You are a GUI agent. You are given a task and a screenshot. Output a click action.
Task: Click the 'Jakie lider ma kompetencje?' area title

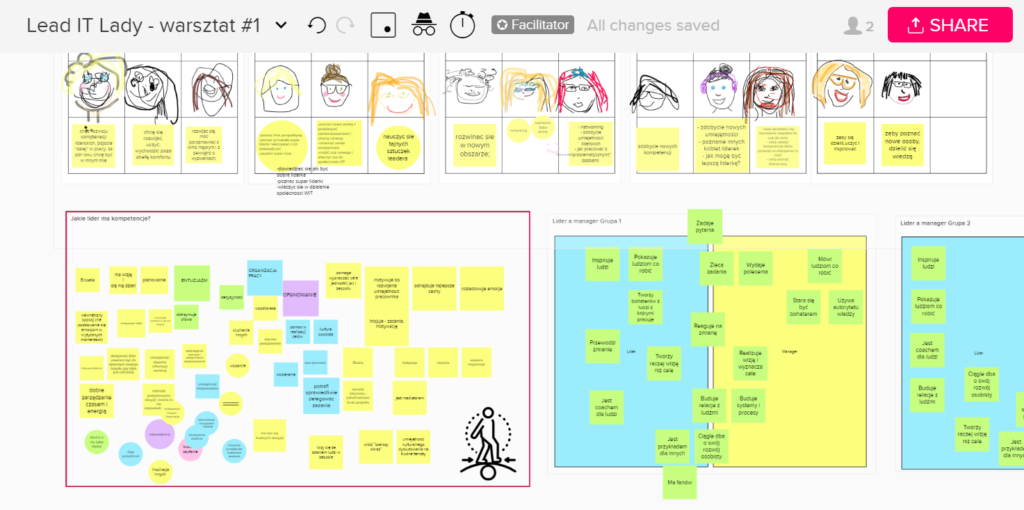tap(110, 218)
